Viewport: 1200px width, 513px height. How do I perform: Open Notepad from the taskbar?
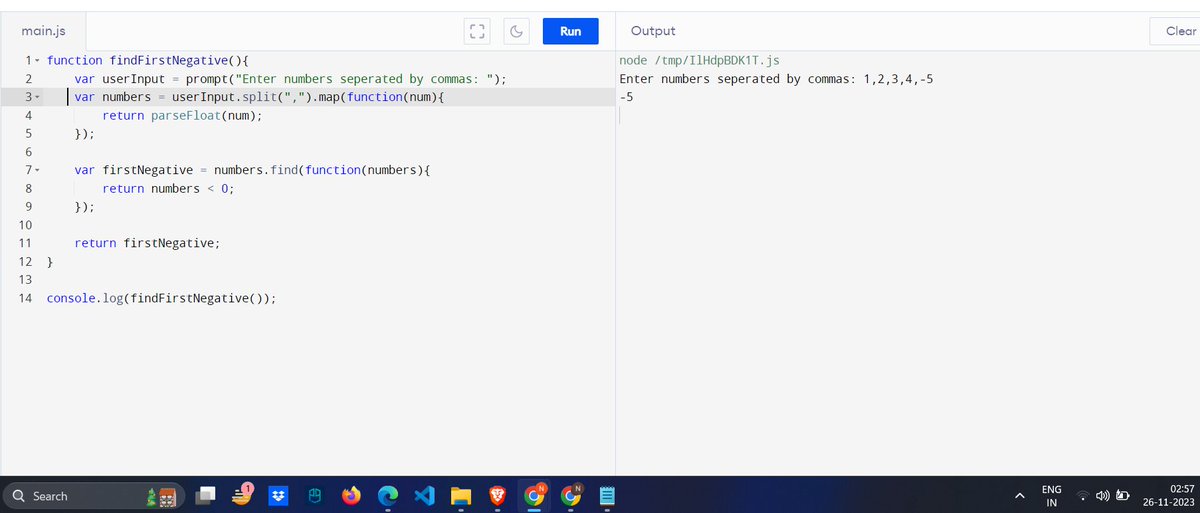pyautogui.click(x=606, y=495)
